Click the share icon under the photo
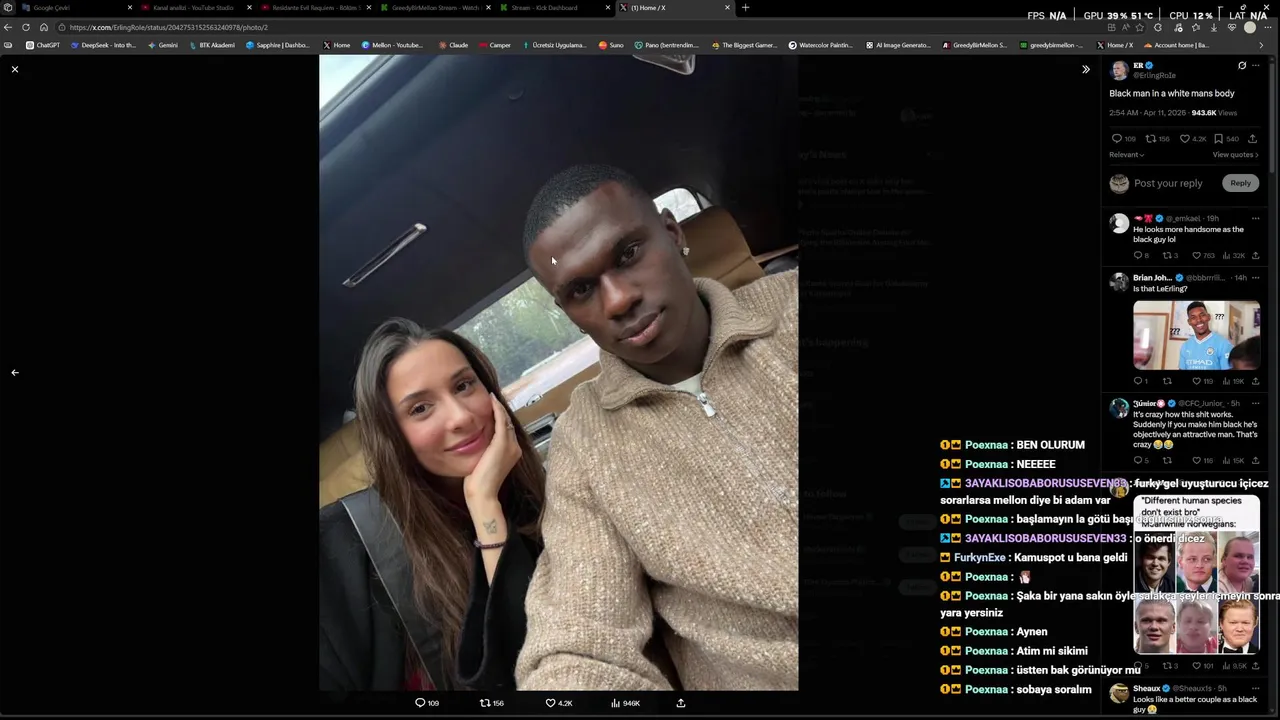 point(681,703)
